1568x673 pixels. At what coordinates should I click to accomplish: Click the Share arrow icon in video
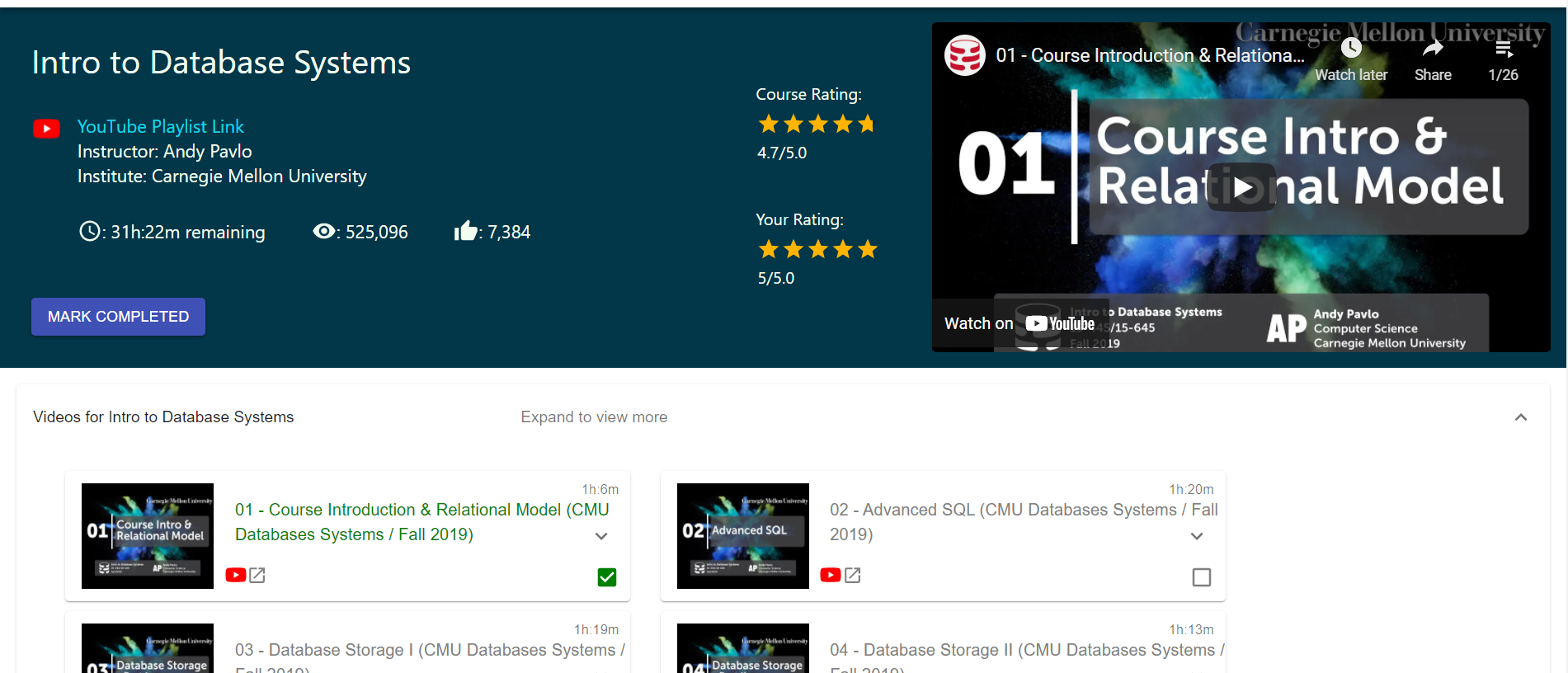pyautogui.click(x=1433, y=49)
